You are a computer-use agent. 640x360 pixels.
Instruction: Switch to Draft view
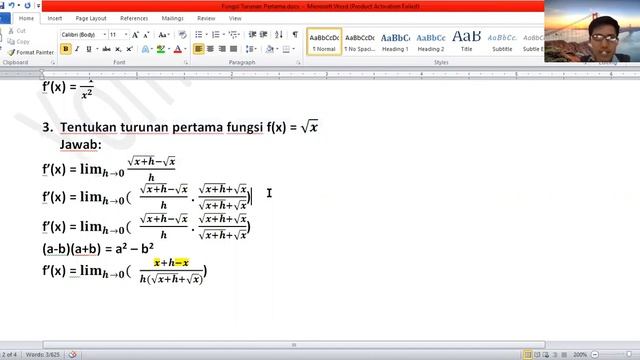[x=564, y=354]
